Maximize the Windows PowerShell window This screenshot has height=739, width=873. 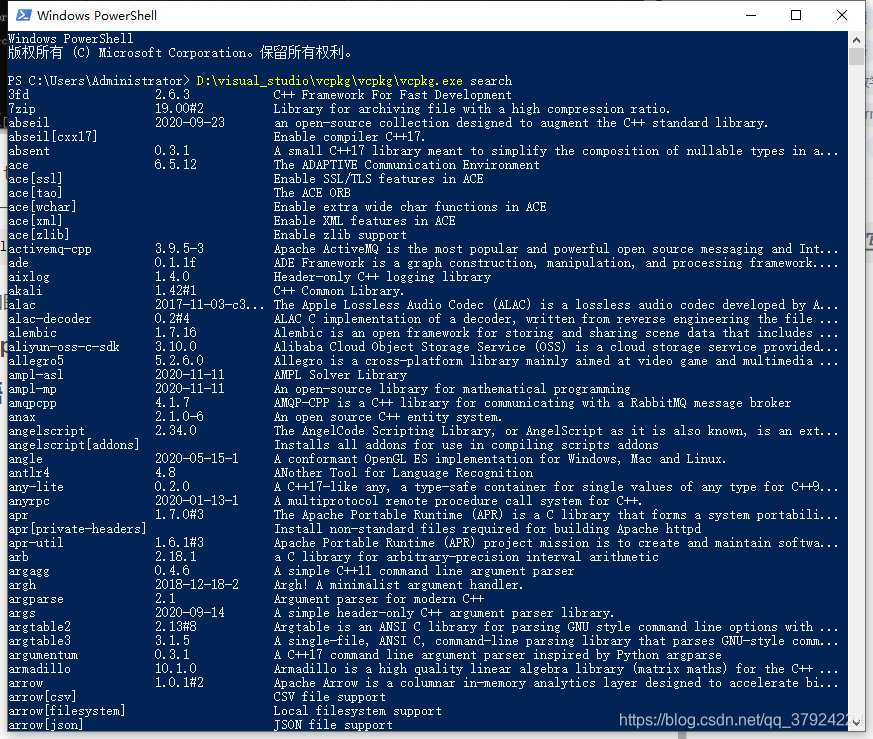click(796, 15)
